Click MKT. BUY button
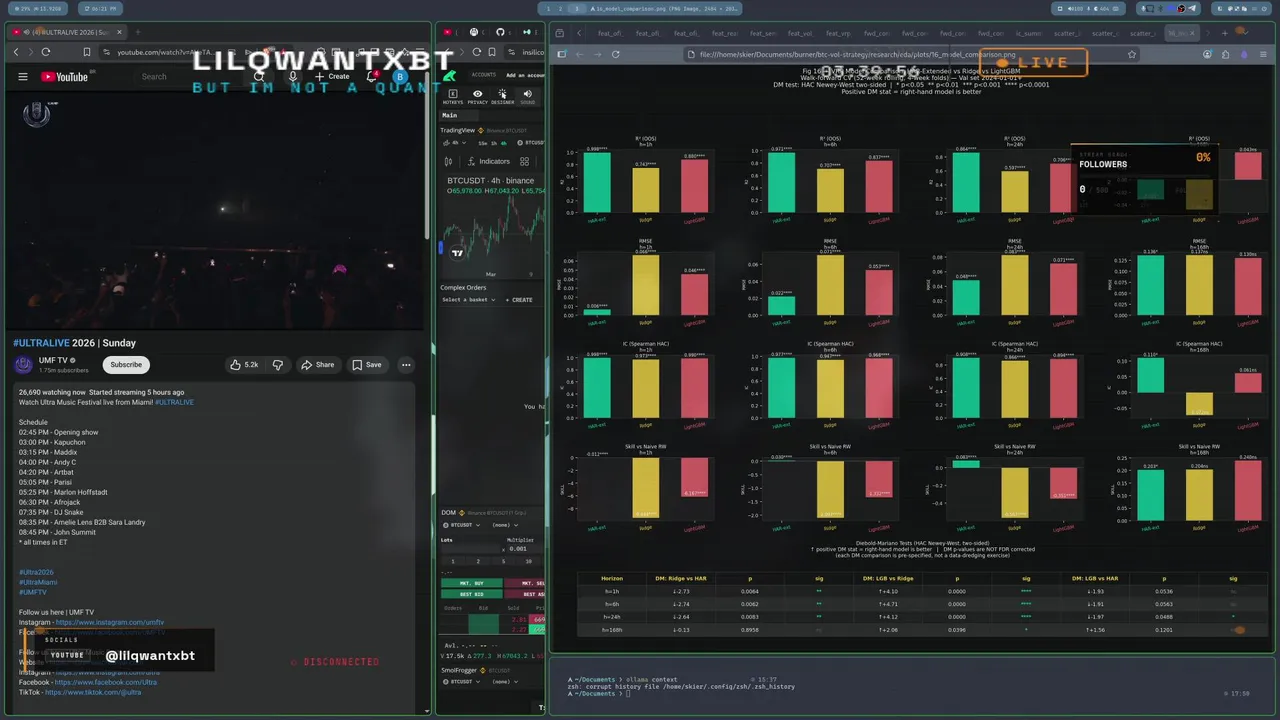Viewport: 1280px width, 720px height. coord(471,583)
